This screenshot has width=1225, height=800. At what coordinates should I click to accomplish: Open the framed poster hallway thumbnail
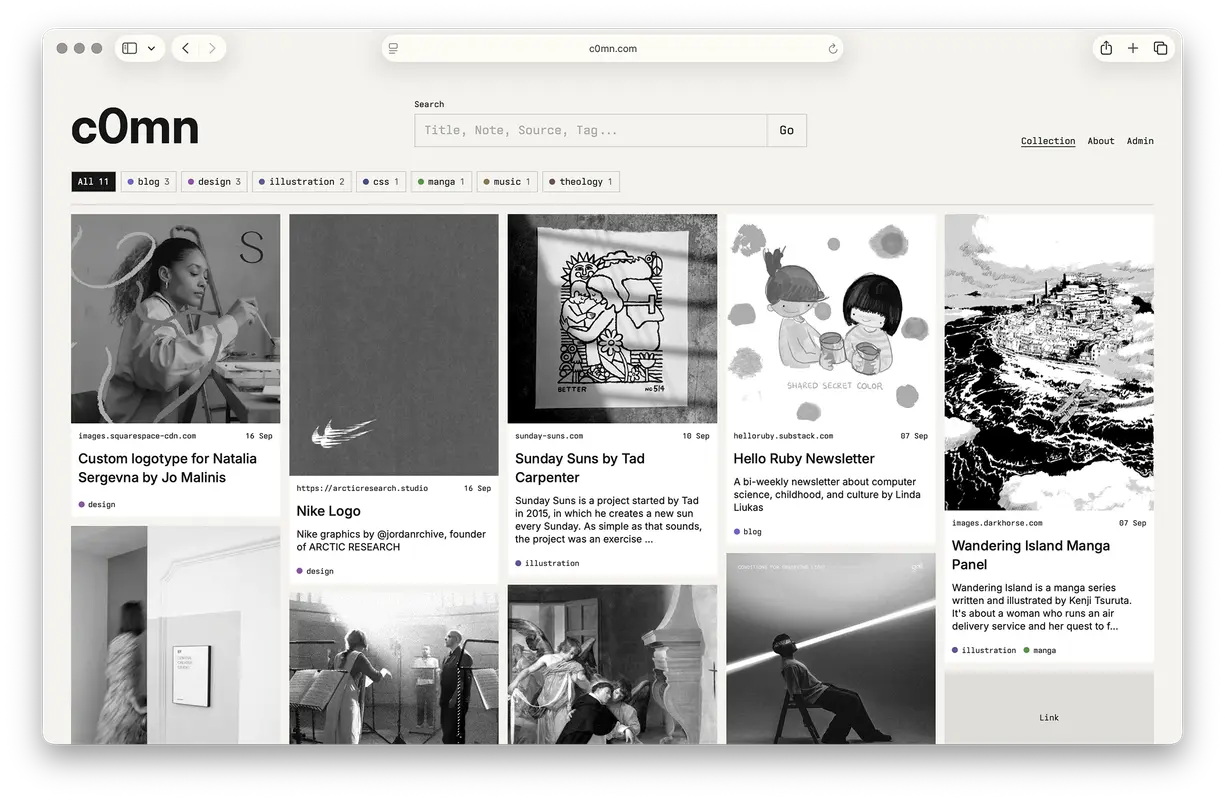coord(175,635)
